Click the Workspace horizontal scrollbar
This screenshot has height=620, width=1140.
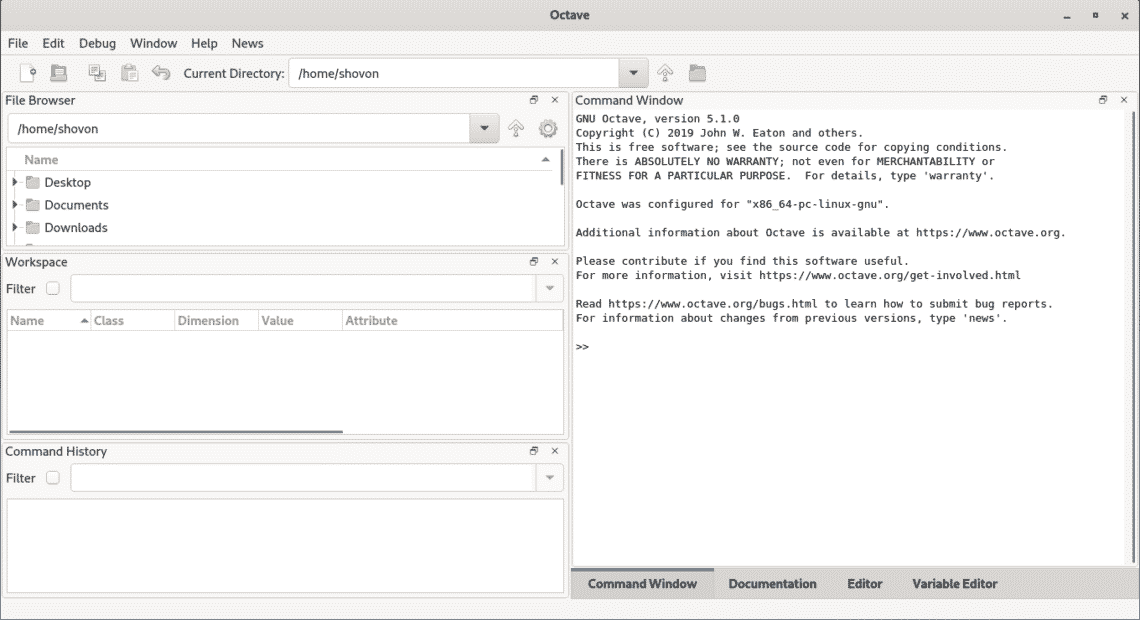[176, 432]
